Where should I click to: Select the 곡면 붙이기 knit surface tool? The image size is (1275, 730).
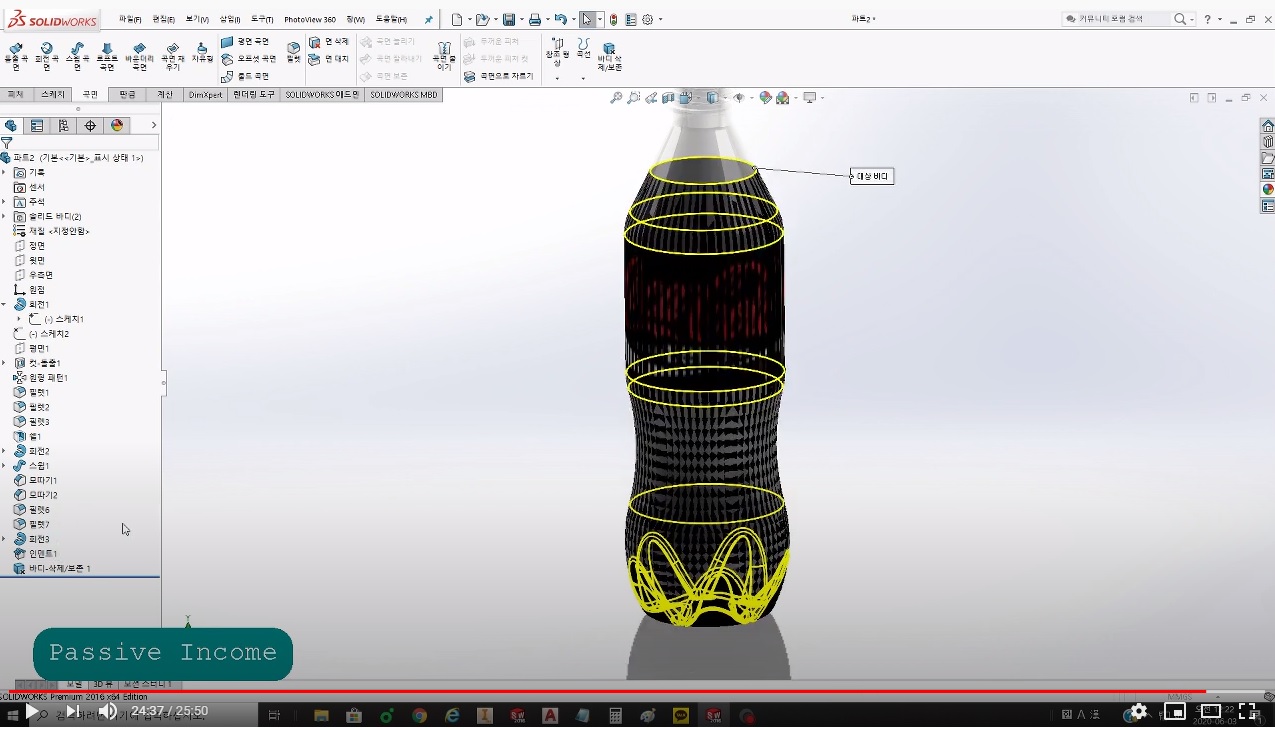[x=443, y=56]
